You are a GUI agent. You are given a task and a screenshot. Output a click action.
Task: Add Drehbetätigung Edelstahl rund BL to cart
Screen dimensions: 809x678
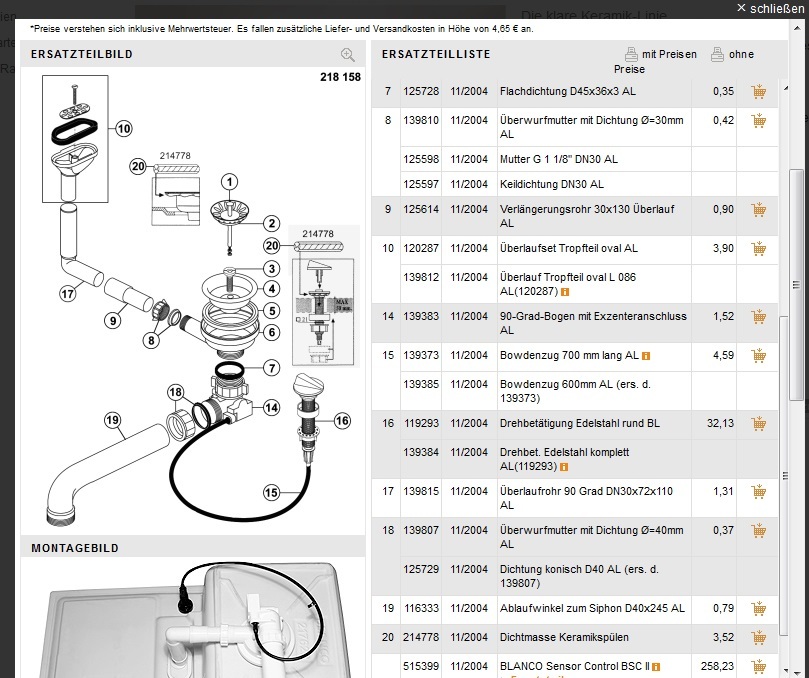click(758, 424)
